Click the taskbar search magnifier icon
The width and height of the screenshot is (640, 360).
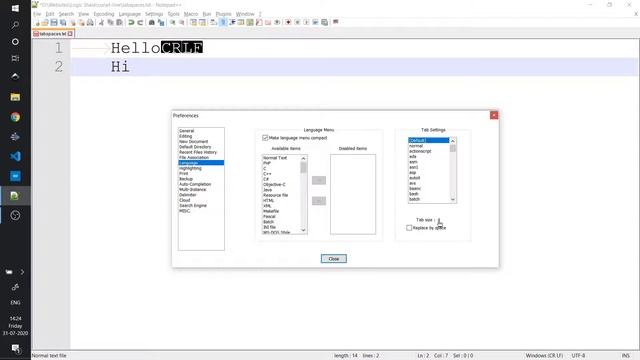pos(15,25)
